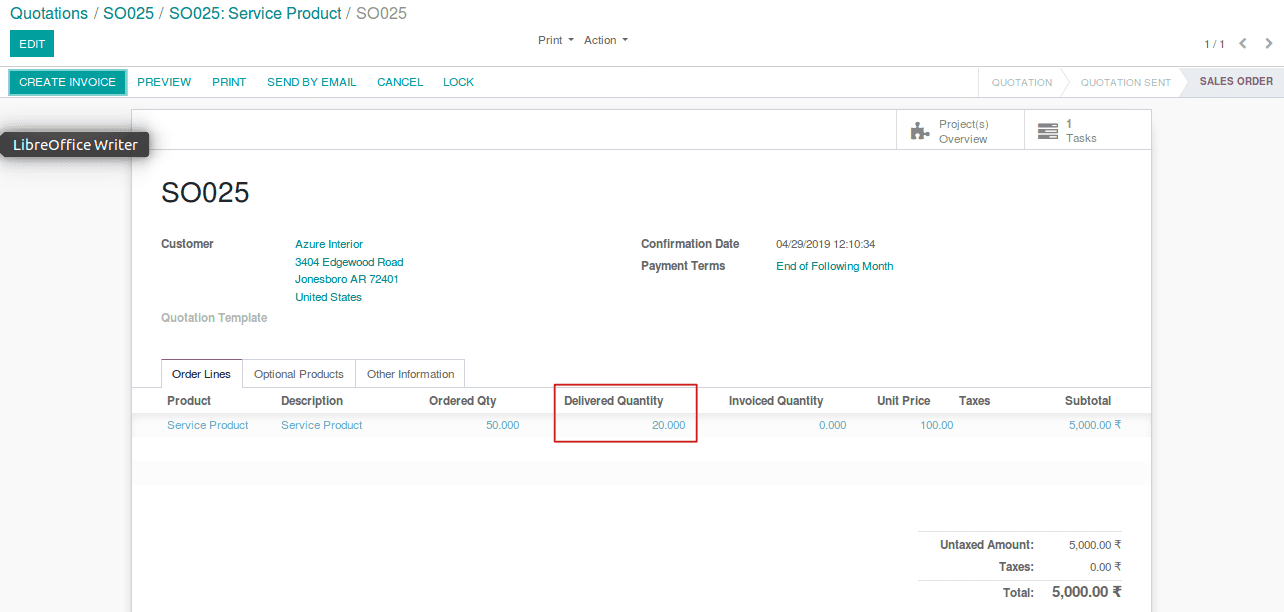1284x612 pixels.
Task: Click 3404 Edgewood Road address line
Action: [349, 262]
